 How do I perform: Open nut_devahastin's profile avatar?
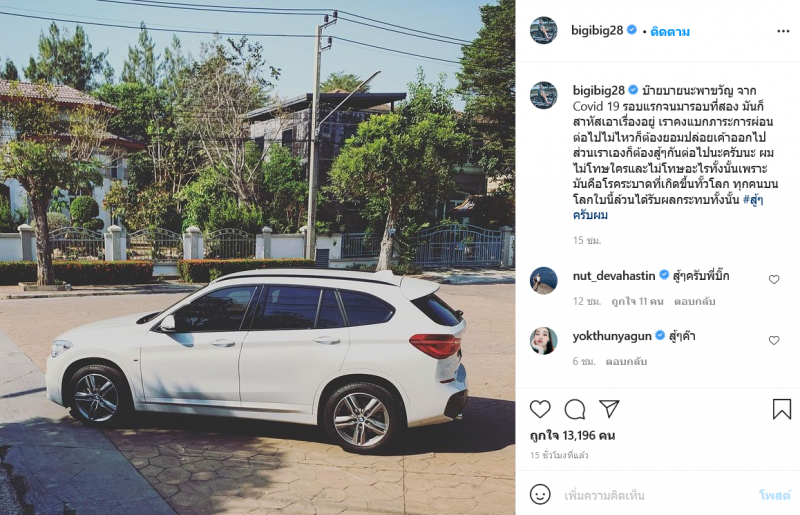coord(543,280)
